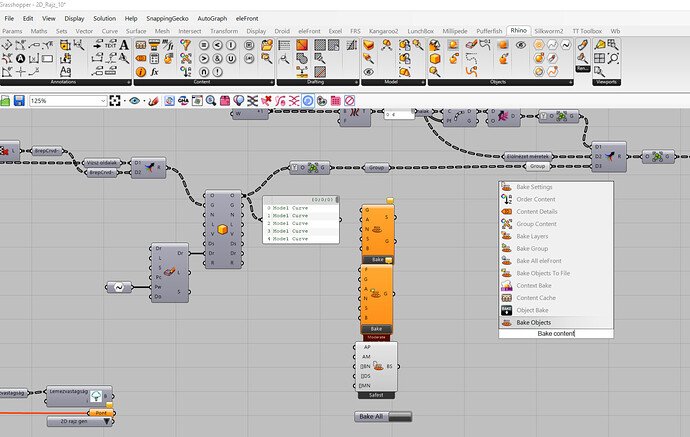
Task: Open the Solution menu
Action: tap(104, 18)
